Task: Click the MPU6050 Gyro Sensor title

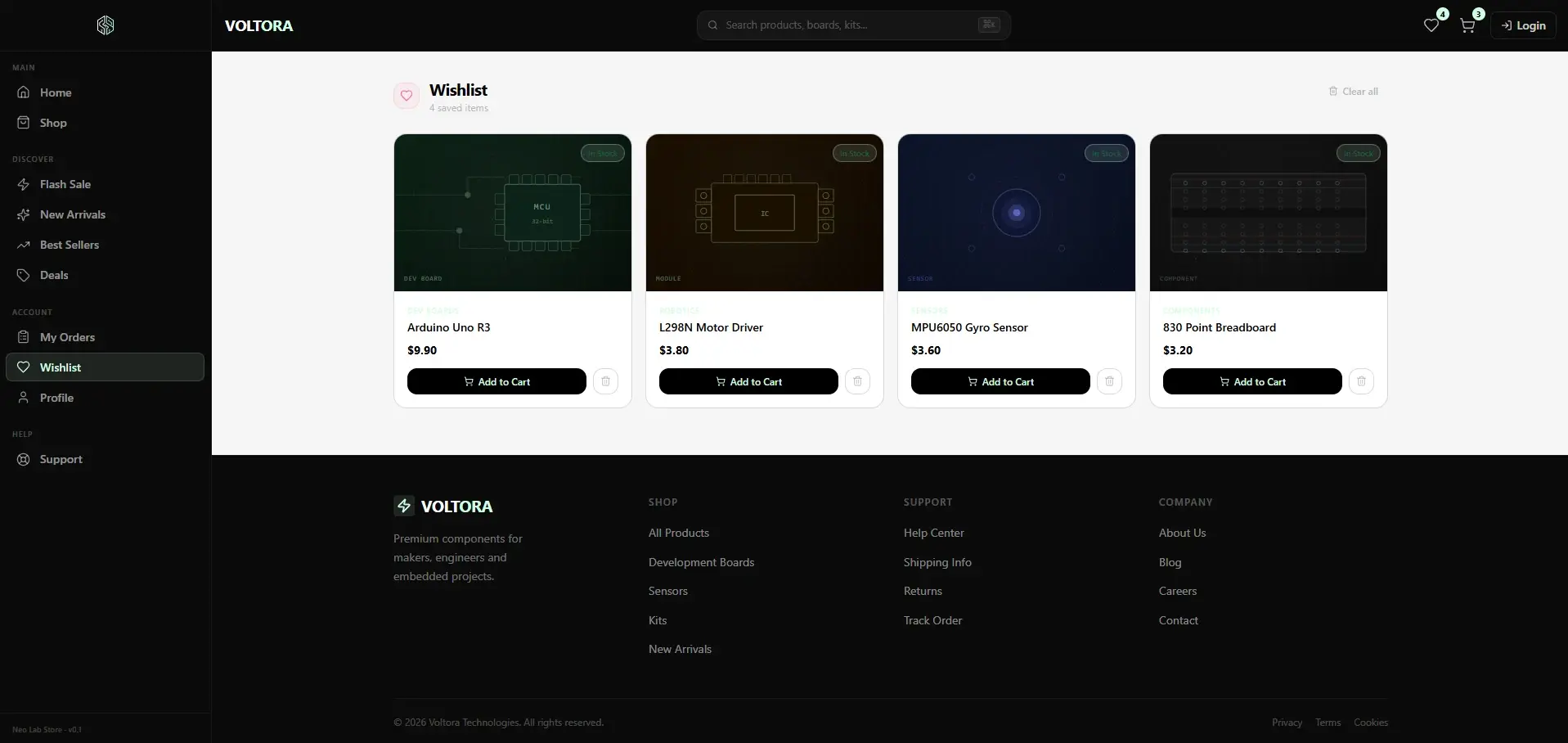Action: point(969,327)
